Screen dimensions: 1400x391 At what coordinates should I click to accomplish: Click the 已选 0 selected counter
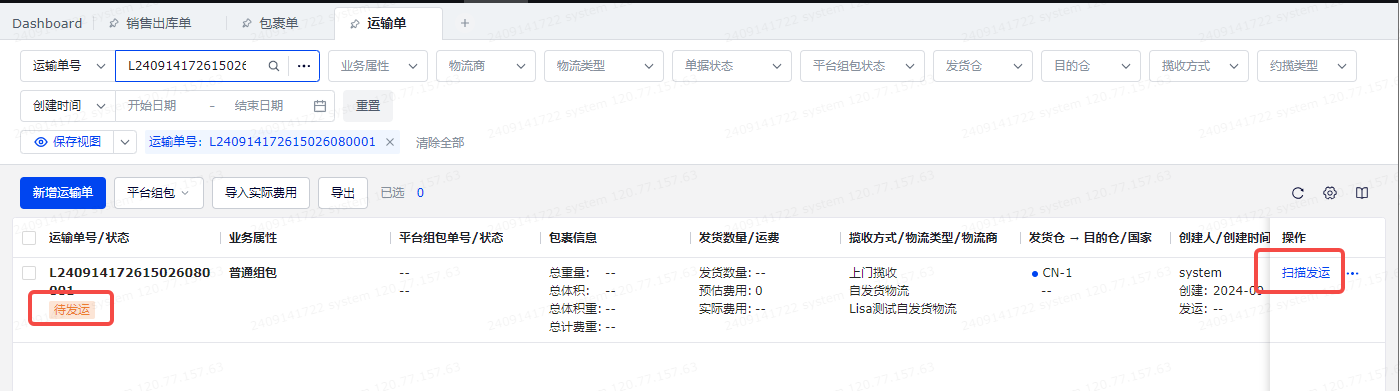click(x=402, y=192)
